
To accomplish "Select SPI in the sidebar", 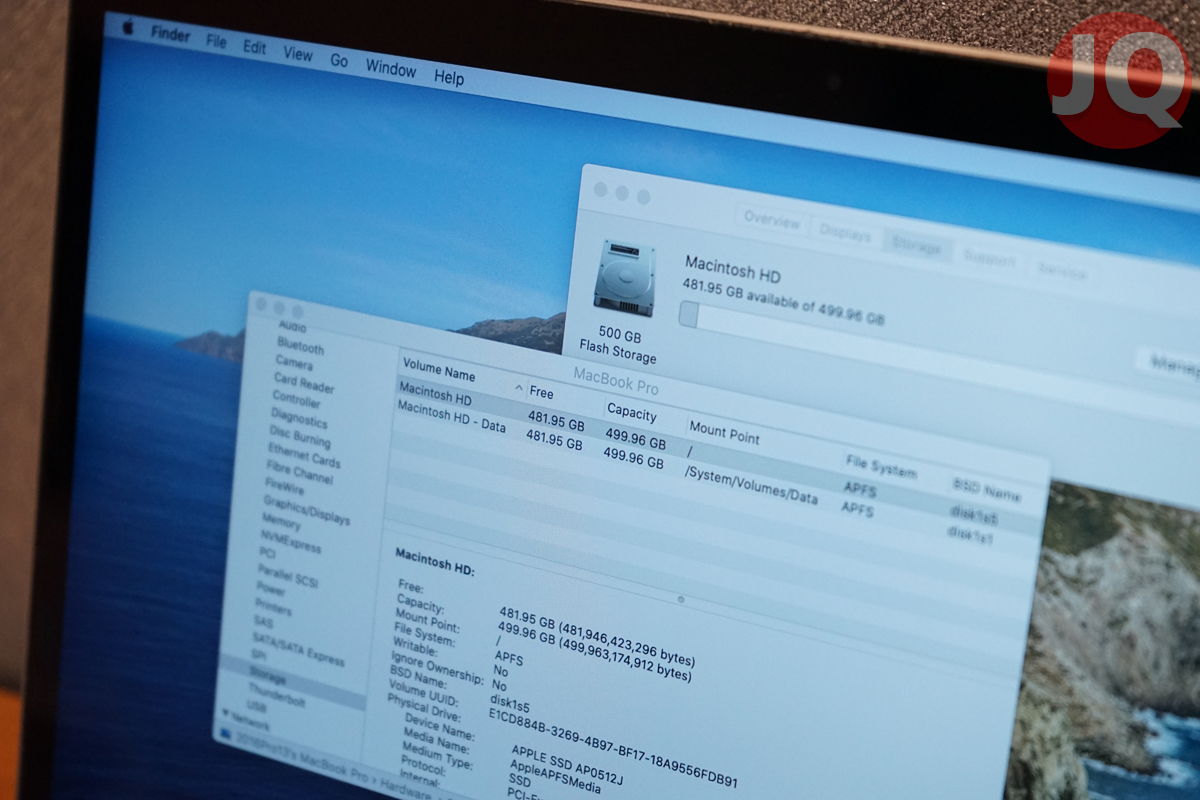I will tap(259, 656).
